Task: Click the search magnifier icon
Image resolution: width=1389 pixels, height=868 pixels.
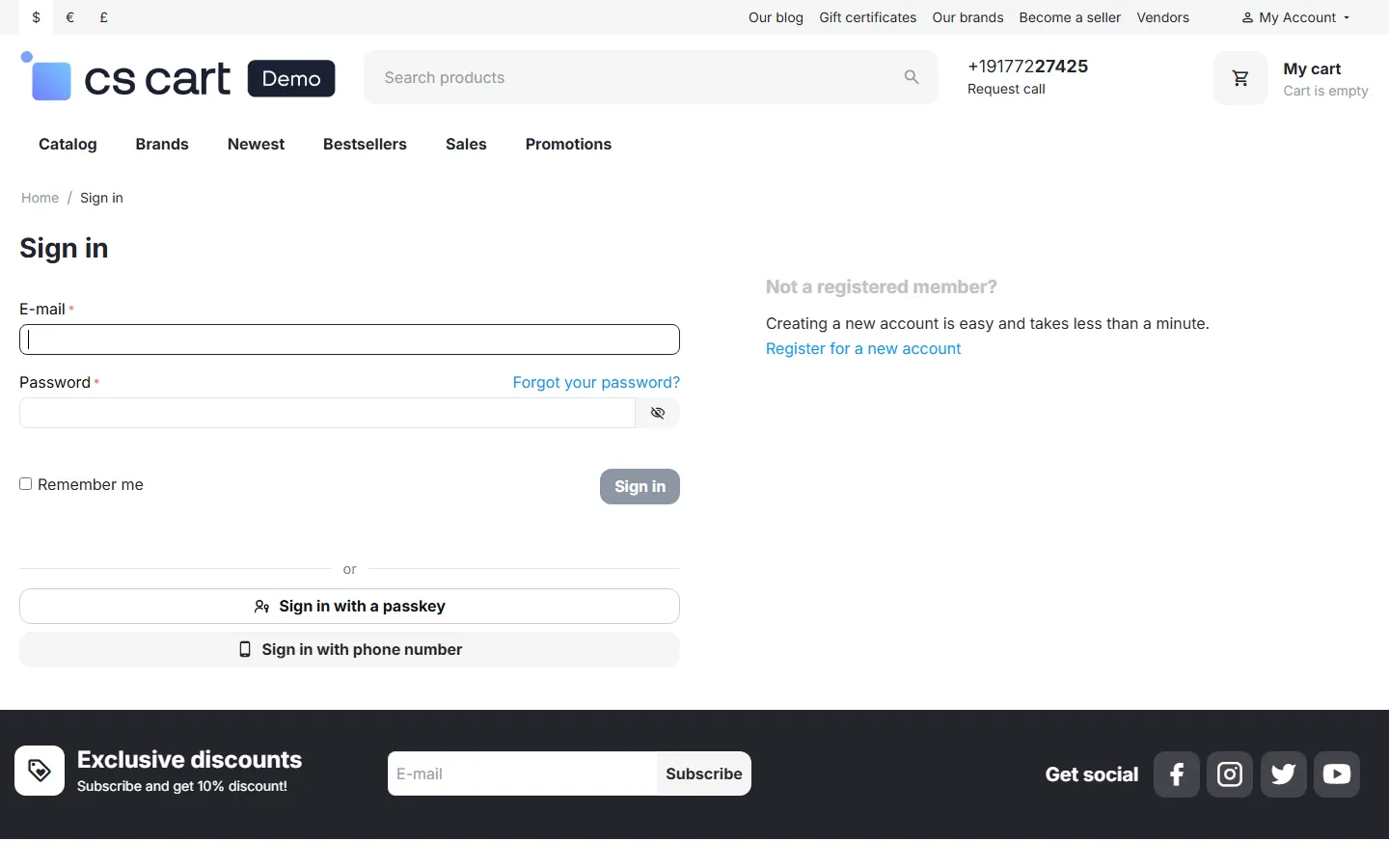Action: [x=912, y=77]
